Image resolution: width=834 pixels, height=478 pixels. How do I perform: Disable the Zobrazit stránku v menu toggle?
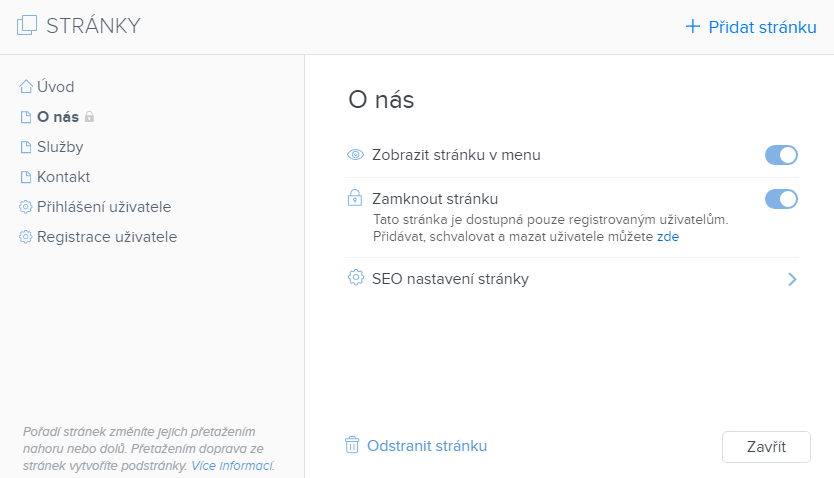point(781,155)
